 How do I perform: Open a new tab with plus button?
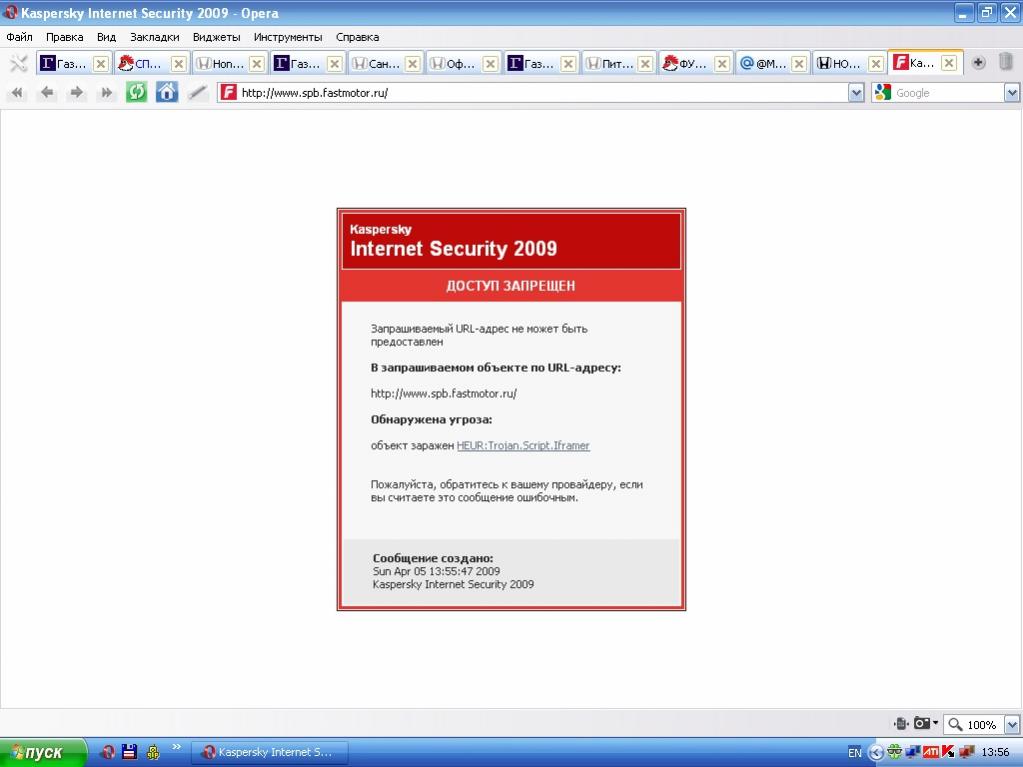(x=978, y=63)
